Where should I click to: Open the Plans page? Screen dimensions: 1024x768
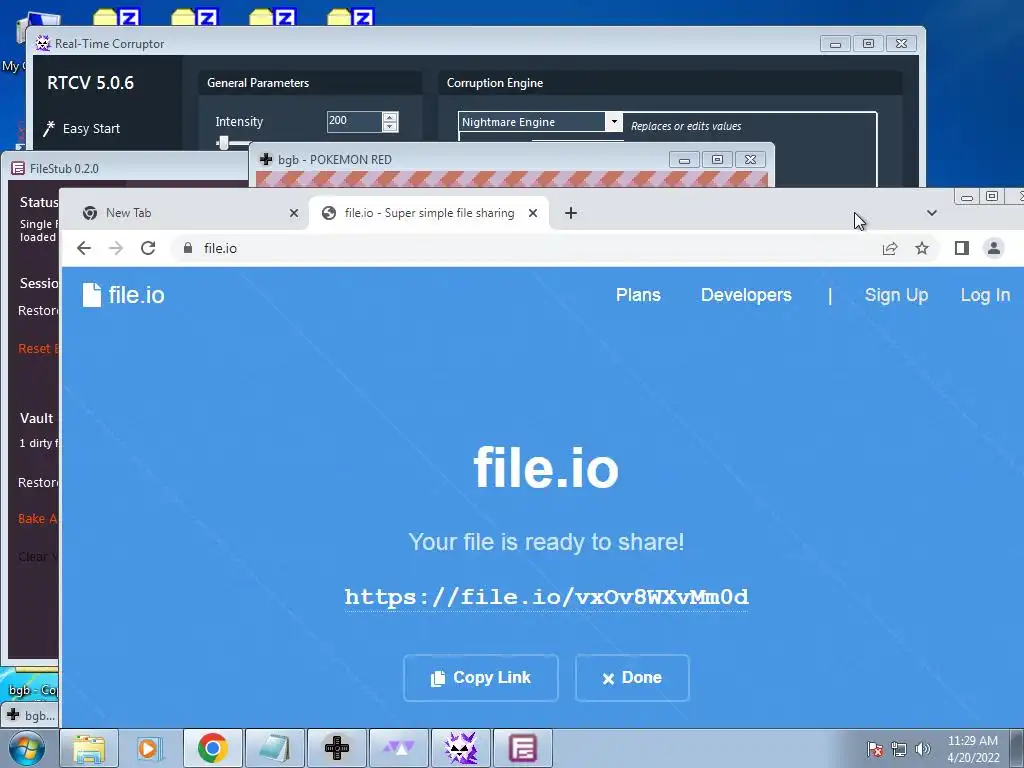click(638, 295)
